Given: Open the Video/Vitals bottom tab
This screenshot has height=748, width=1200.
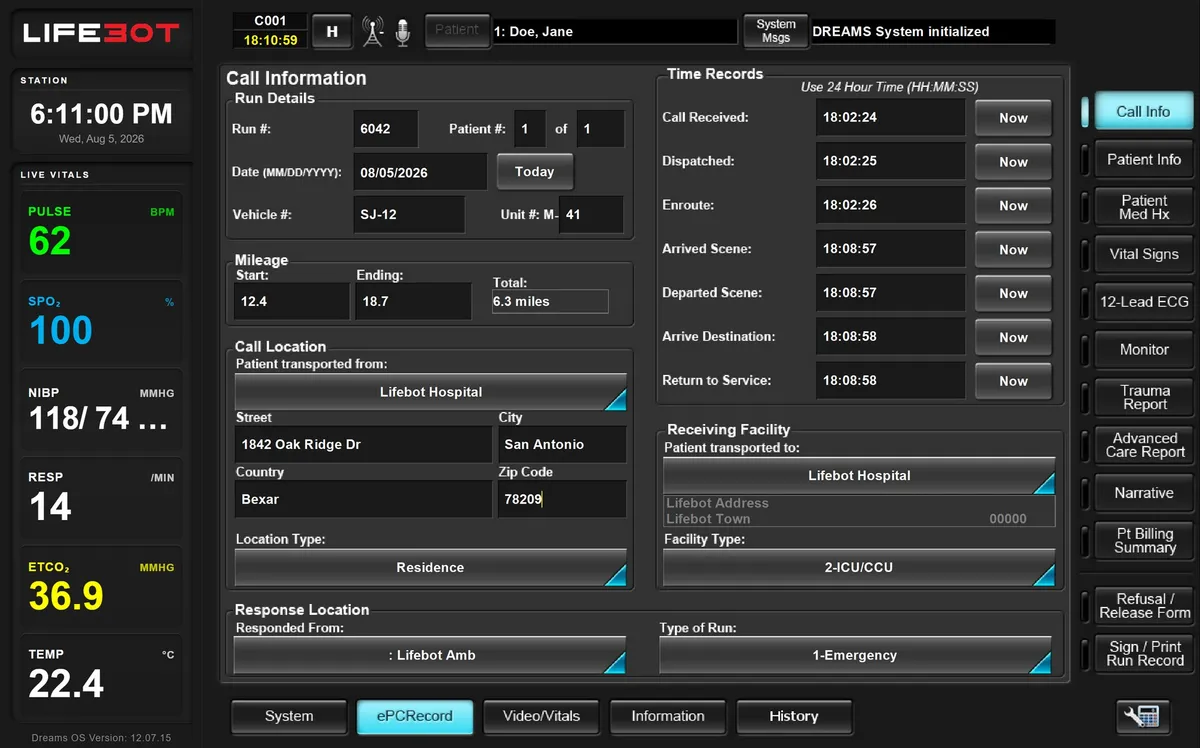Looking at the screenshot, I should tap(541, 716).
